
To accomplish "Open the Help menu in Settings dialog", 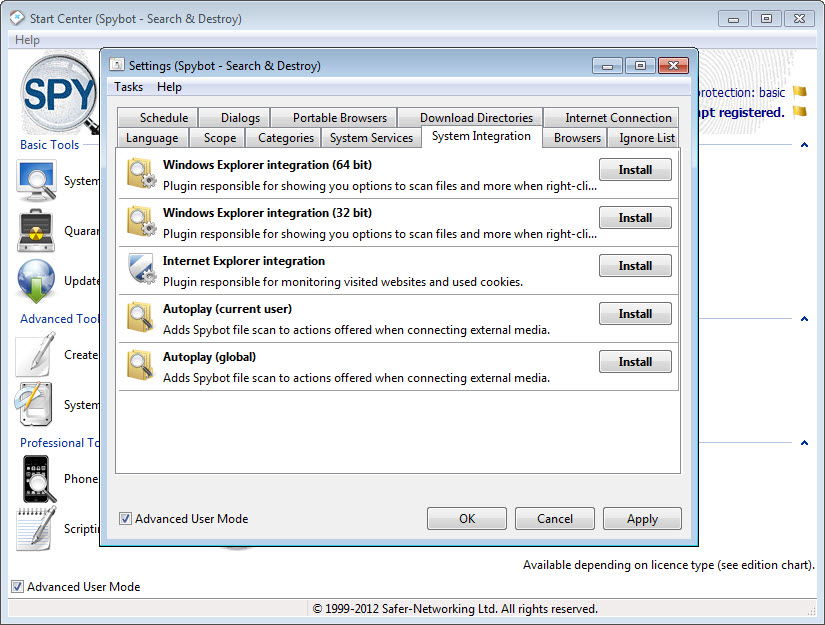I will pos(169,87).
